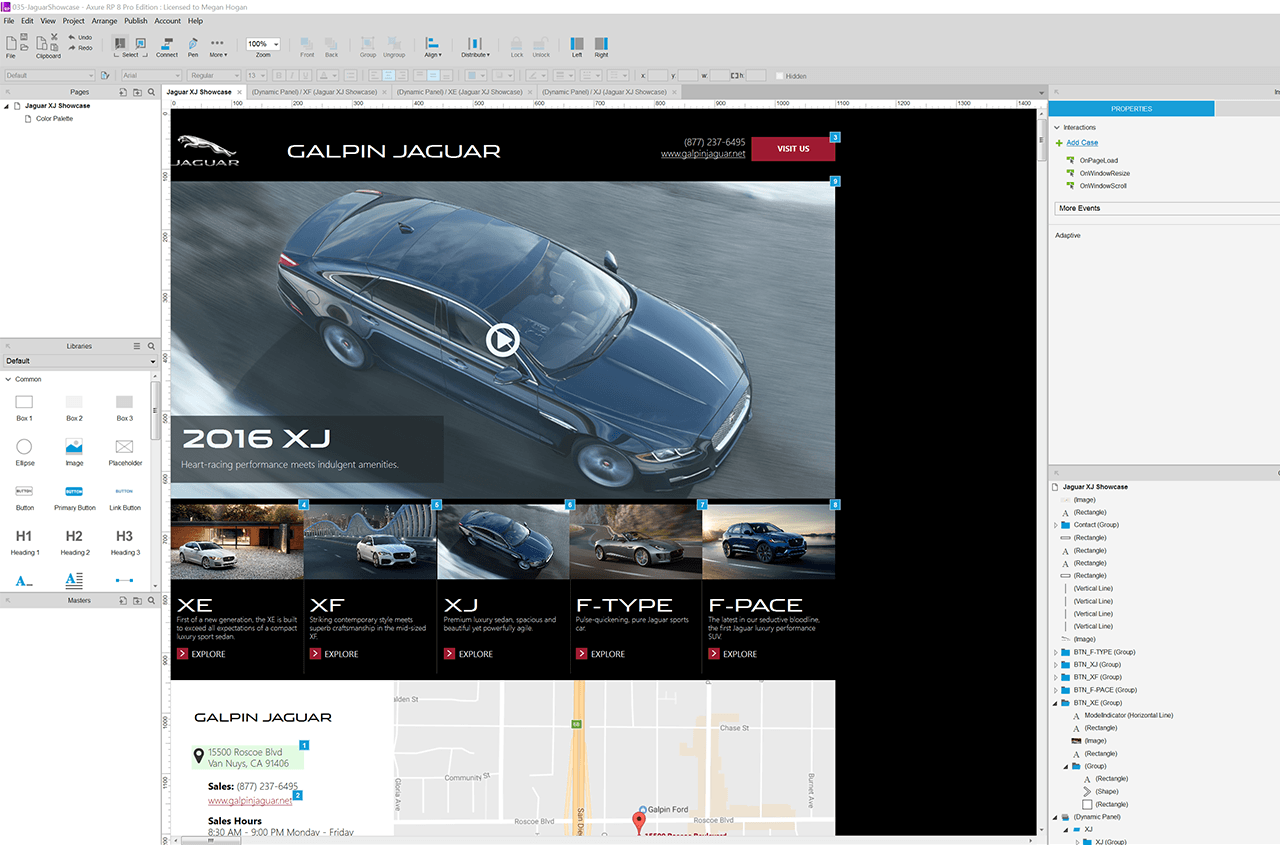Add a folder in Pages panel
The image size is (1280, 845).
[137, 92]
